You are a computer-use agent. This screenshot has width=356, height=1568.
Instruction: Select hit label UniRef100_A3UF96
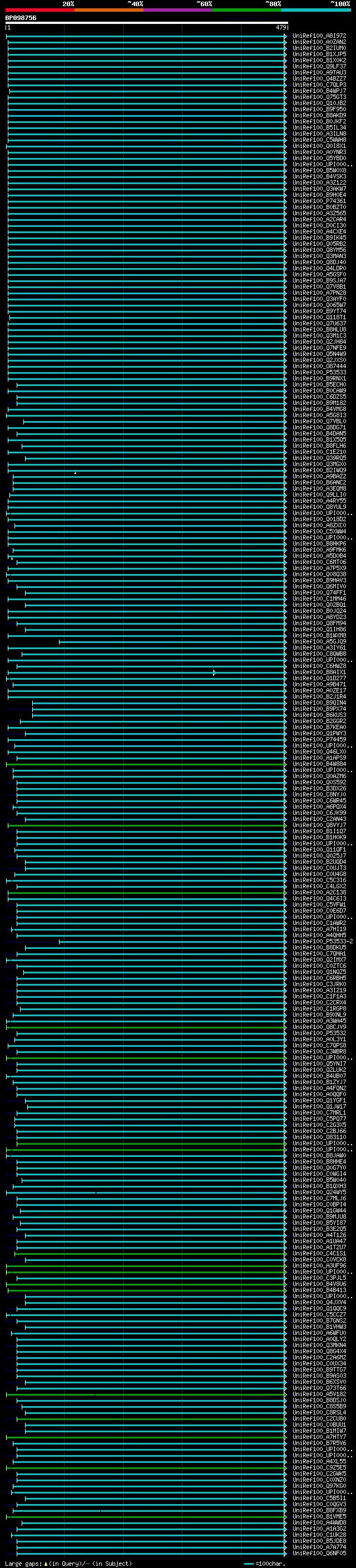319,1265
